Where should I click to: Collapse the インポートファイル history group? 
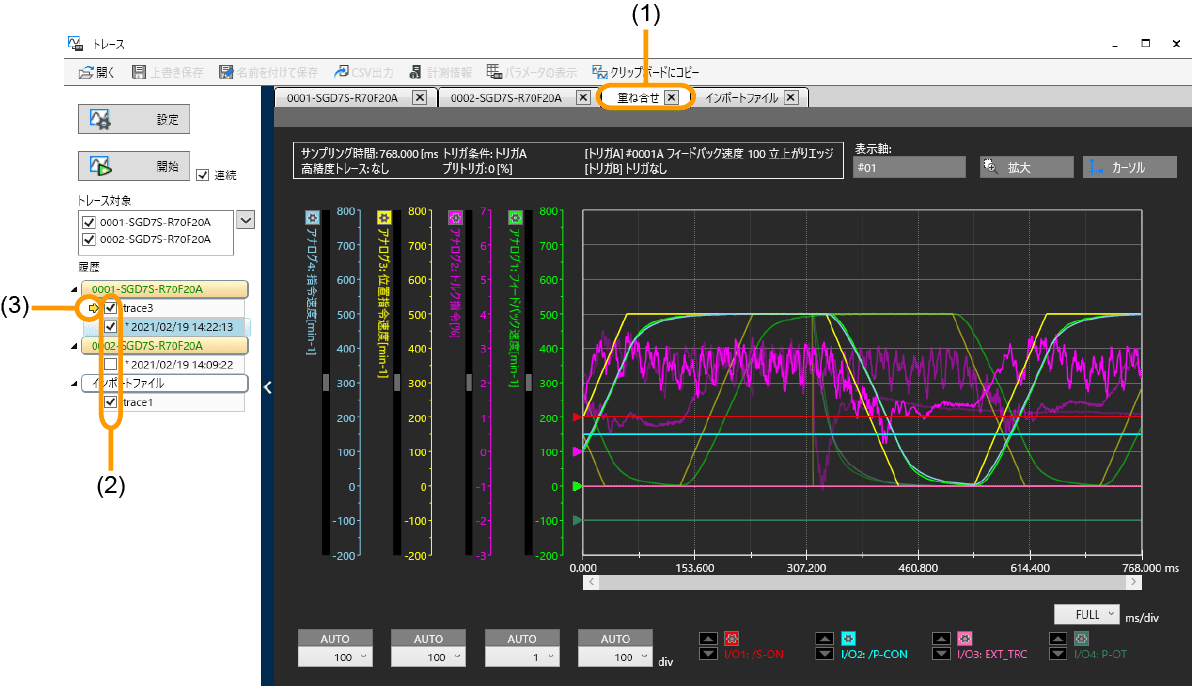[73, 383]
